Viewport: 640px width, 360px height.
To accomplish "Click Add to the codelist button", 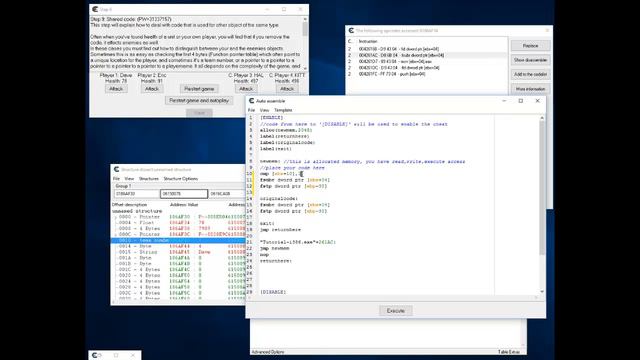I will point(530,74).
